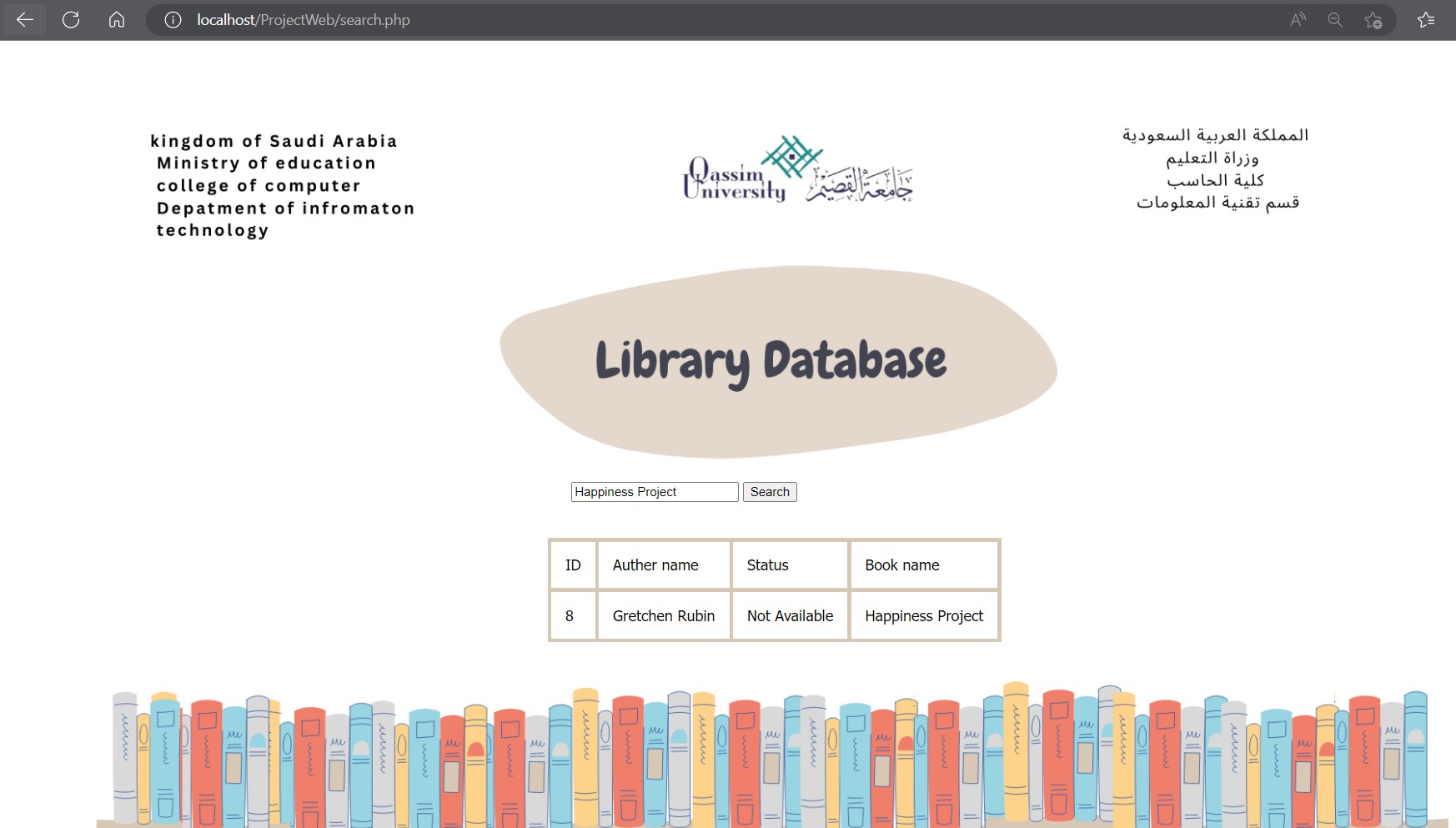
Task: Open the browser home page
Action: tap(117, 19)
